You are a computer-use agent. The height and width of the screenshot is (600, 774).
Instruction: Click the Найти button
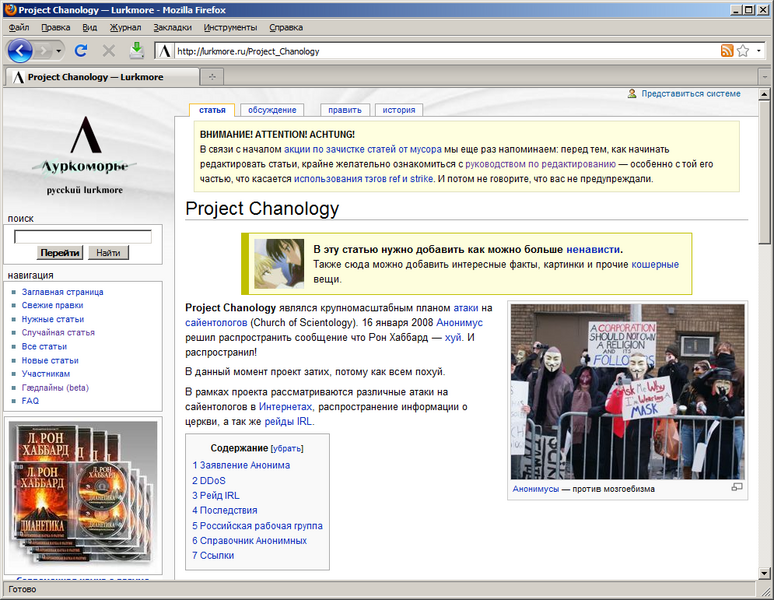point(108,253)
